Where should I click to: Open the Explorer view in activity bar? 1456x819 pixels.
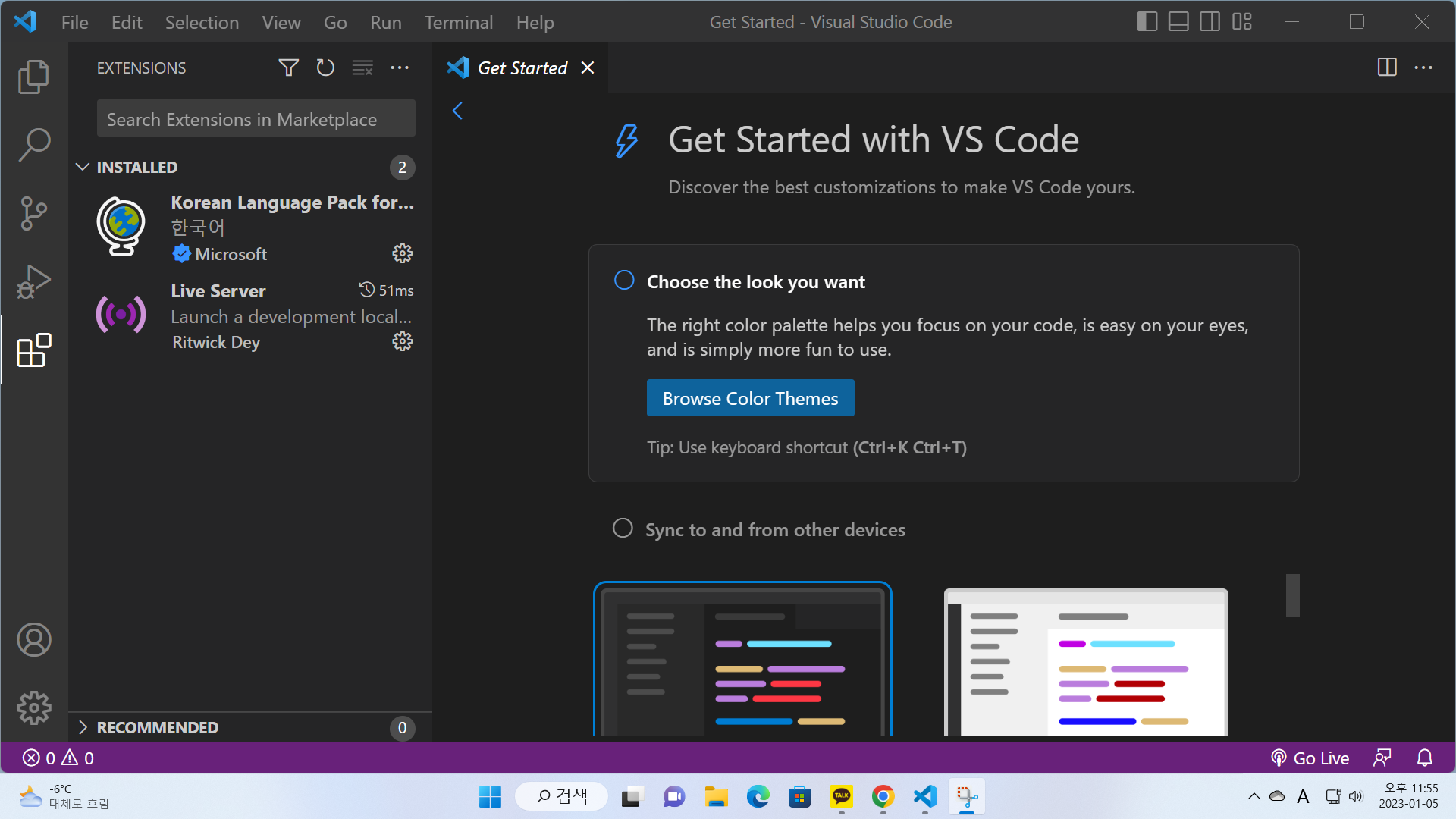click(x=34, y=77)
